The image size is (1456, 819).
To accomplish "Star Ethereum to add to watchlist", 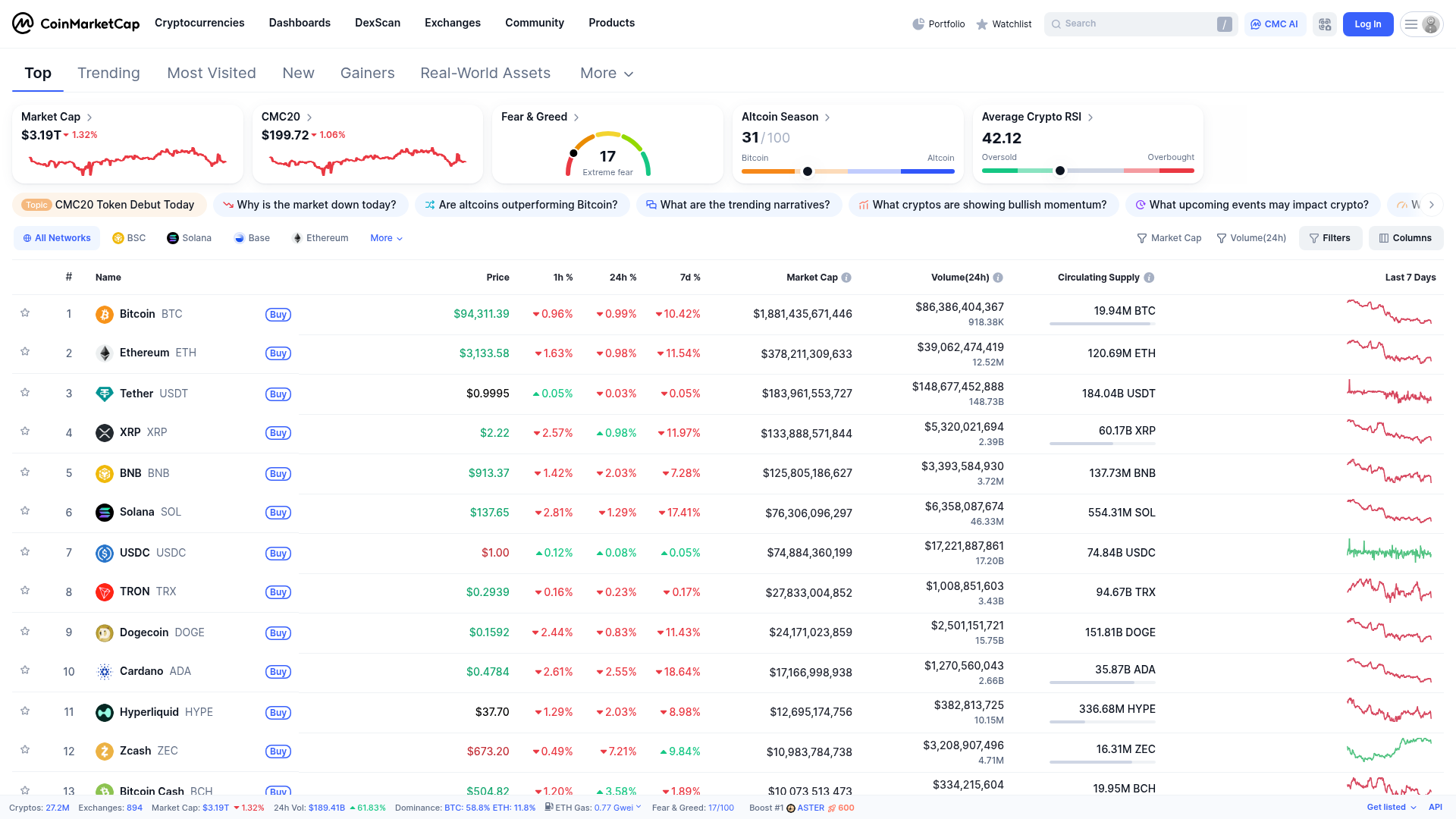I will click(25, 351).
